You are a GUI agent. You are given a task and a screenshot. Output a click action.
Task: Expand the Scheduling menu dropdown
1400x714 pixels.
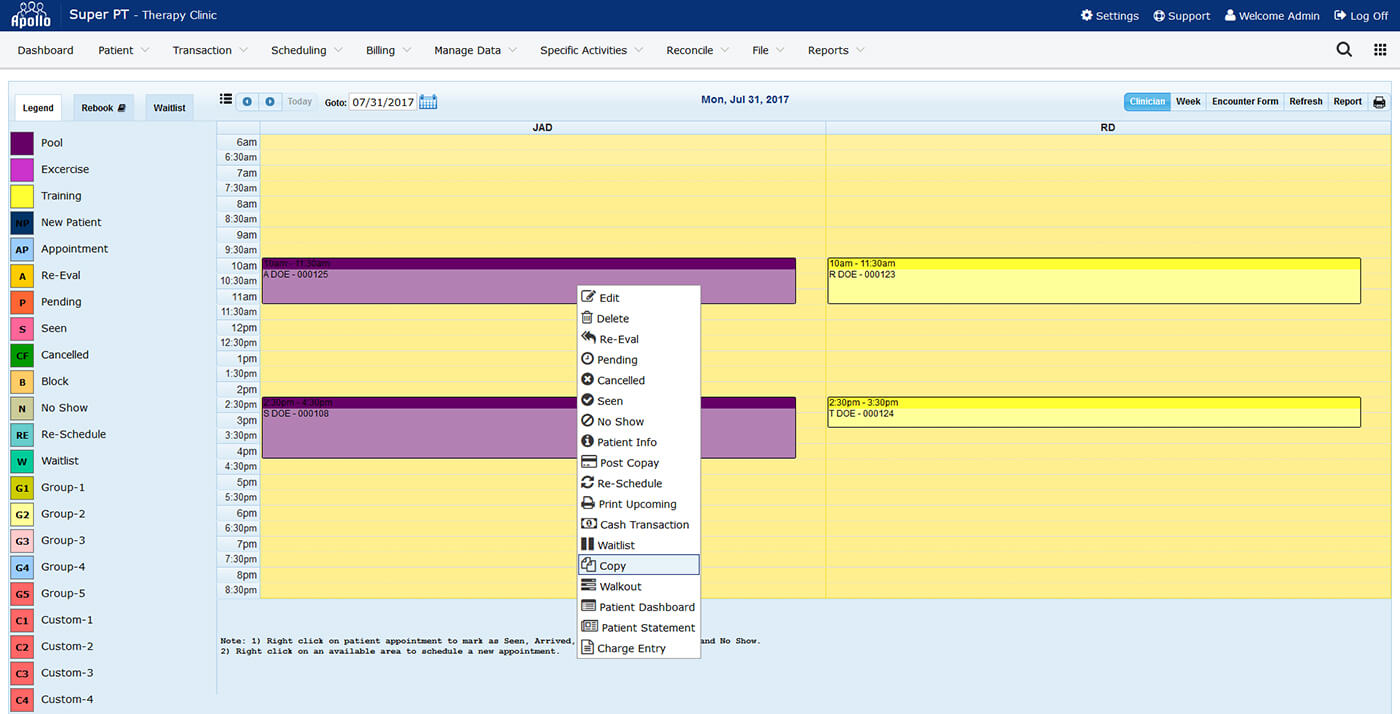tap(306, 50)
